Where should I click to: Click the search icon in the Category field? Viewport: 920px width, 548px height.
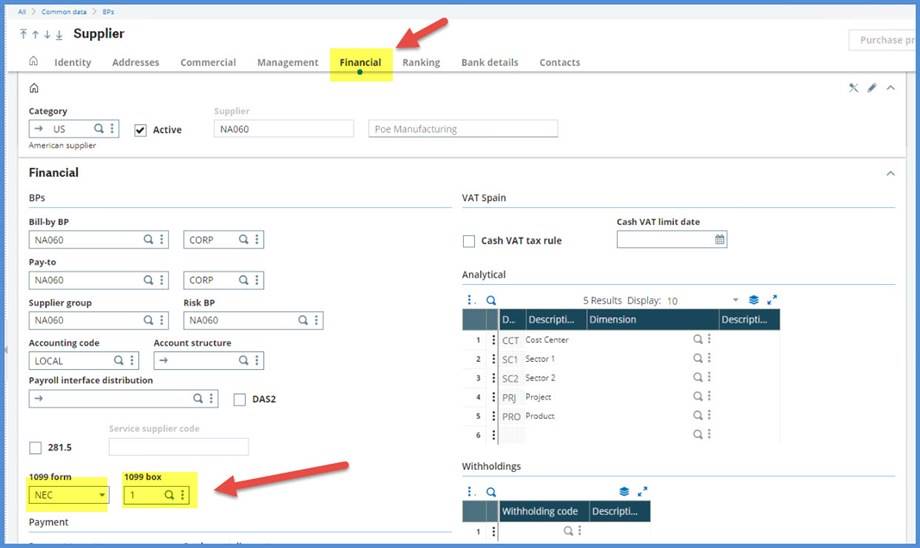(99, 129)
